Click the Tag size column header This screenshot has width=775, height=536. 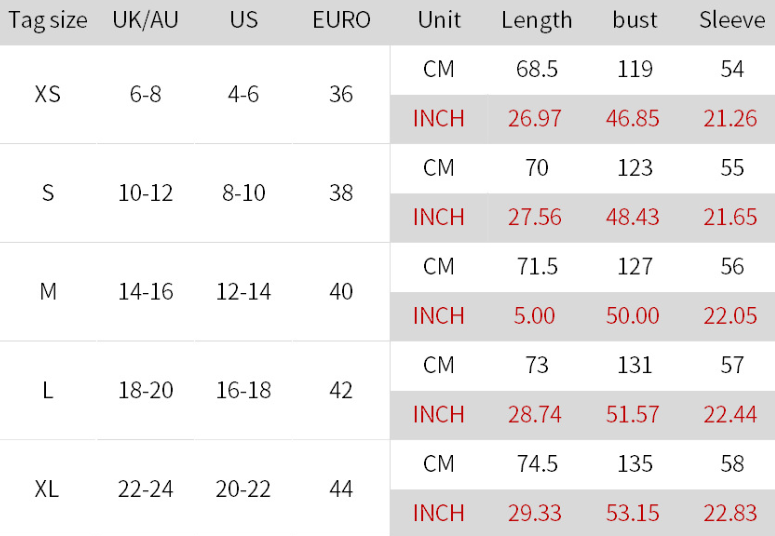pos(48,20)
